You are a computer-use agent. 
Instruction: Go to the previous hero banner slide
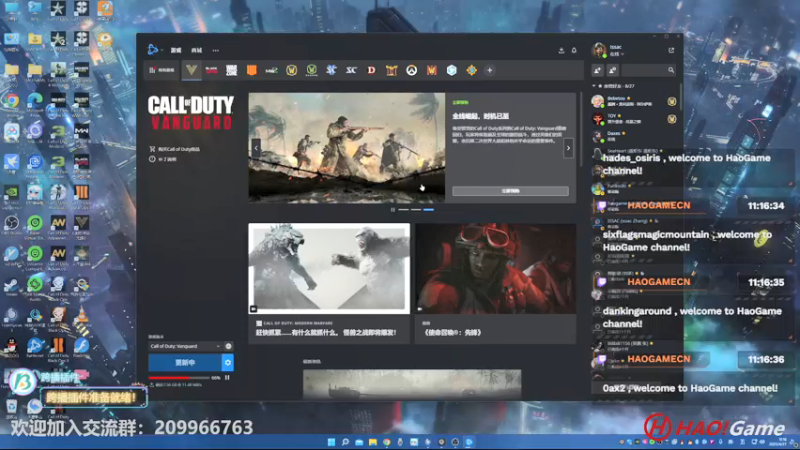click(x=256, y=148)
